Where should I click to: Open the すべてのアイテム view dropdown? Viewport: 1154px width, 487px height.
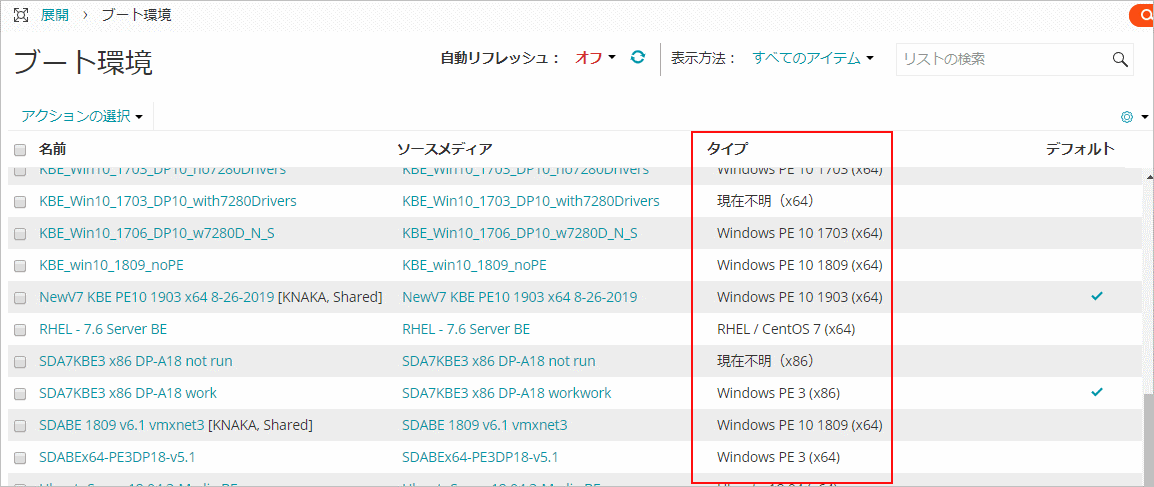813,58
